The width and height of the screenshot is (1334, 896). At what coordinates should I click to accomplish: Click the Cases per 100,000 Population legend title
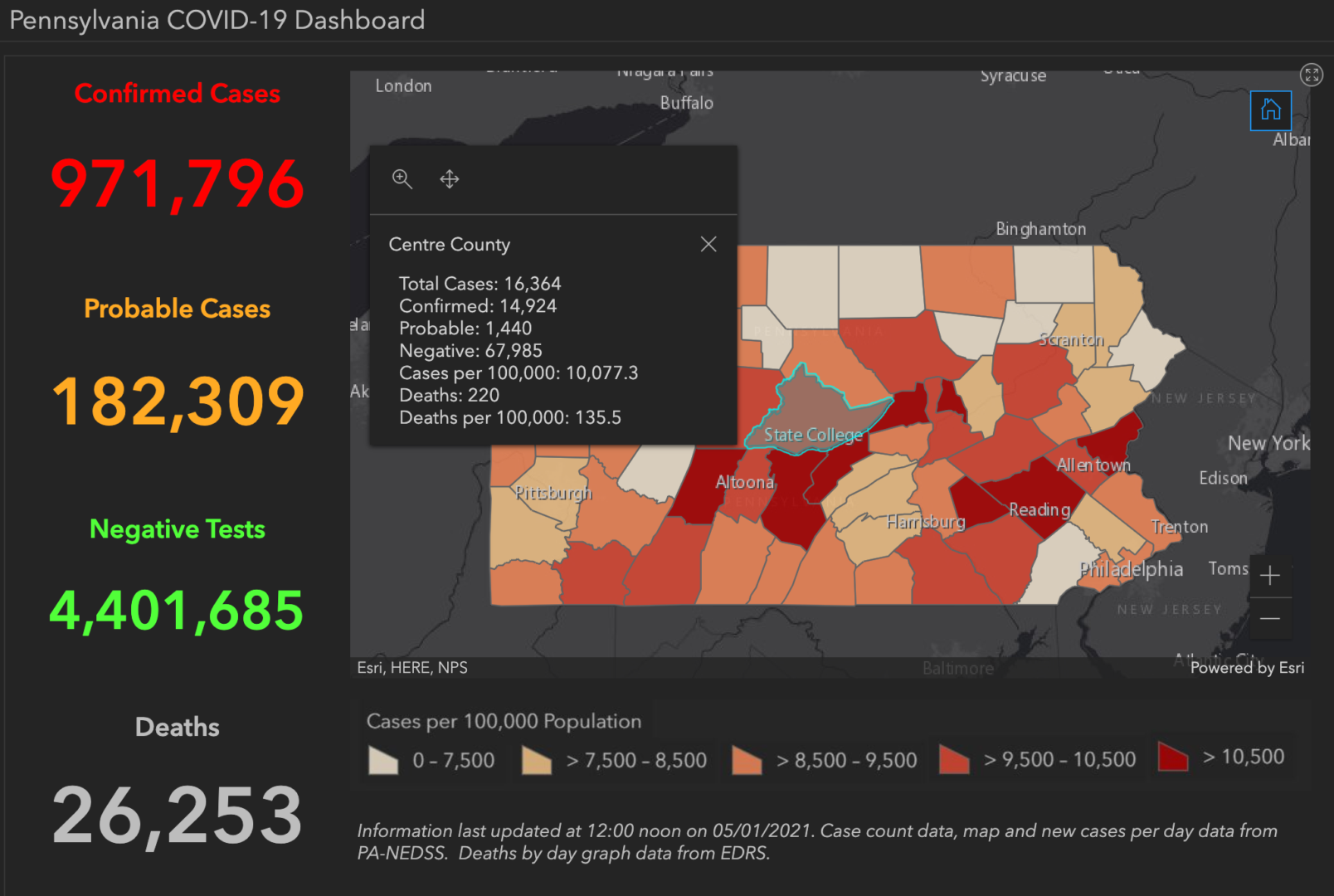click(504, 722)
